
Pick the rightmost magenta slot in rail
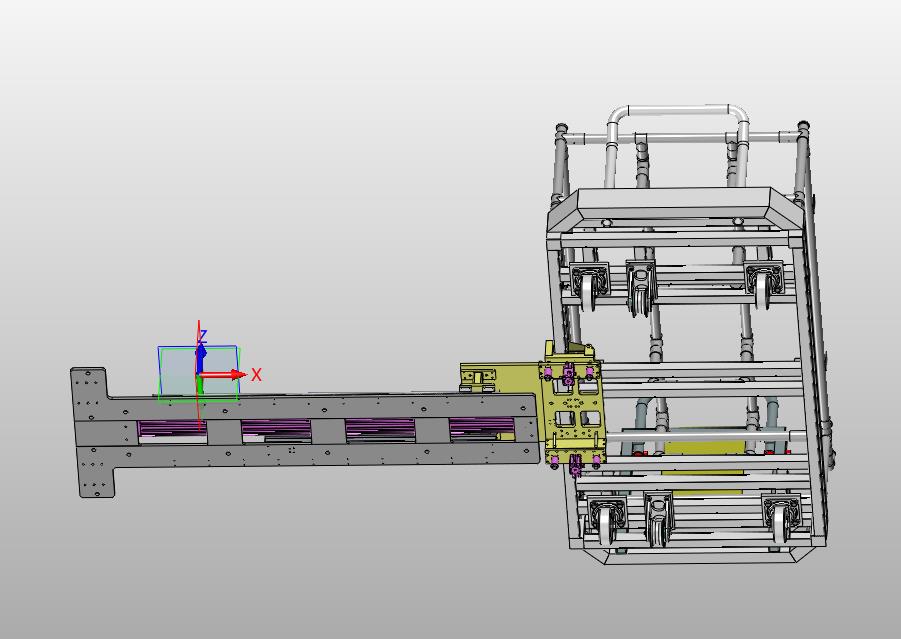[482, 429]
